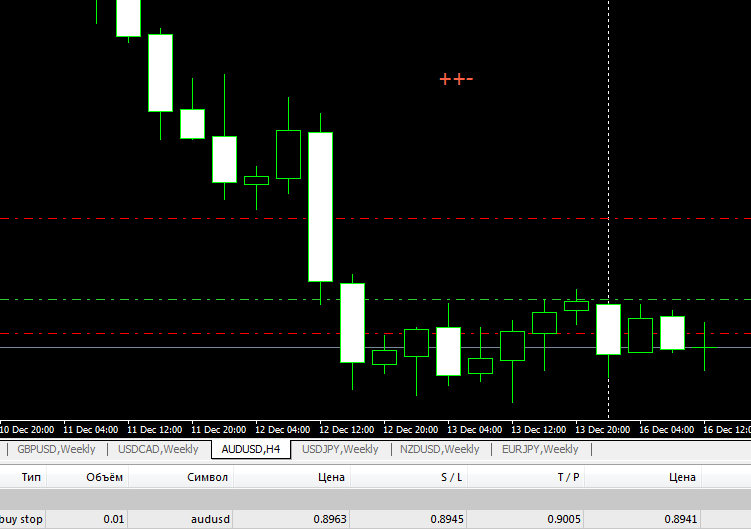Click the 0.8945 stop loss value
The image size is (751, 530).
click(x=409, y=519)
